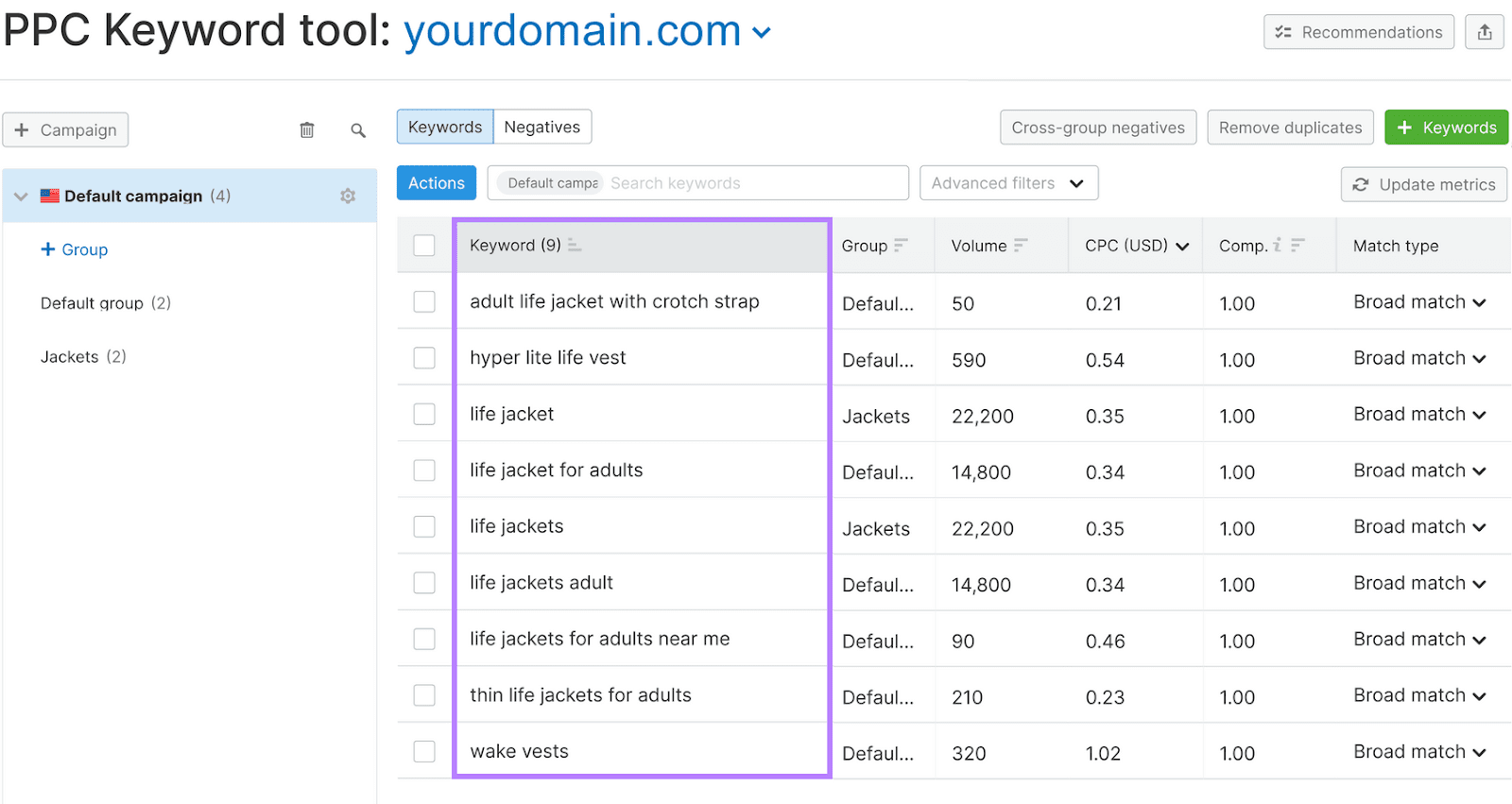The image size is (1512, 804).
Task: Click the export share icon button
Action: [x=1485, y=32]
